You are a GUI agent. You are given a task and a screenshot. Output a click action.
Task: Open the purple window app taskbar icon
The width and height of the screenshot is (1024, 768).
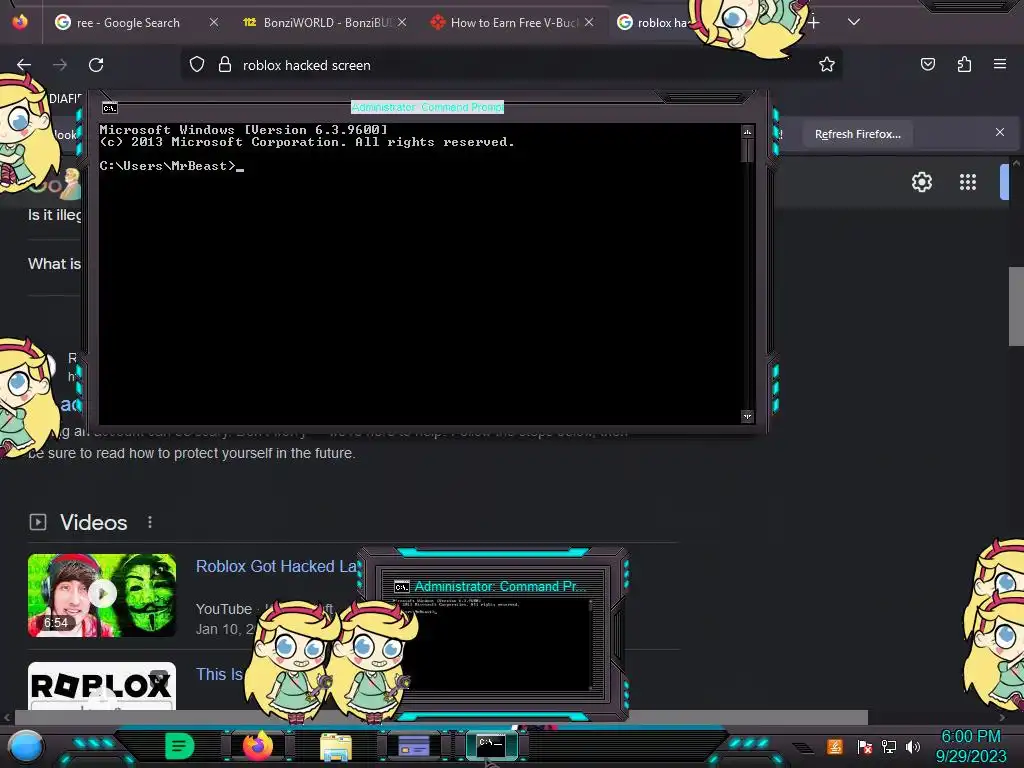413,746
